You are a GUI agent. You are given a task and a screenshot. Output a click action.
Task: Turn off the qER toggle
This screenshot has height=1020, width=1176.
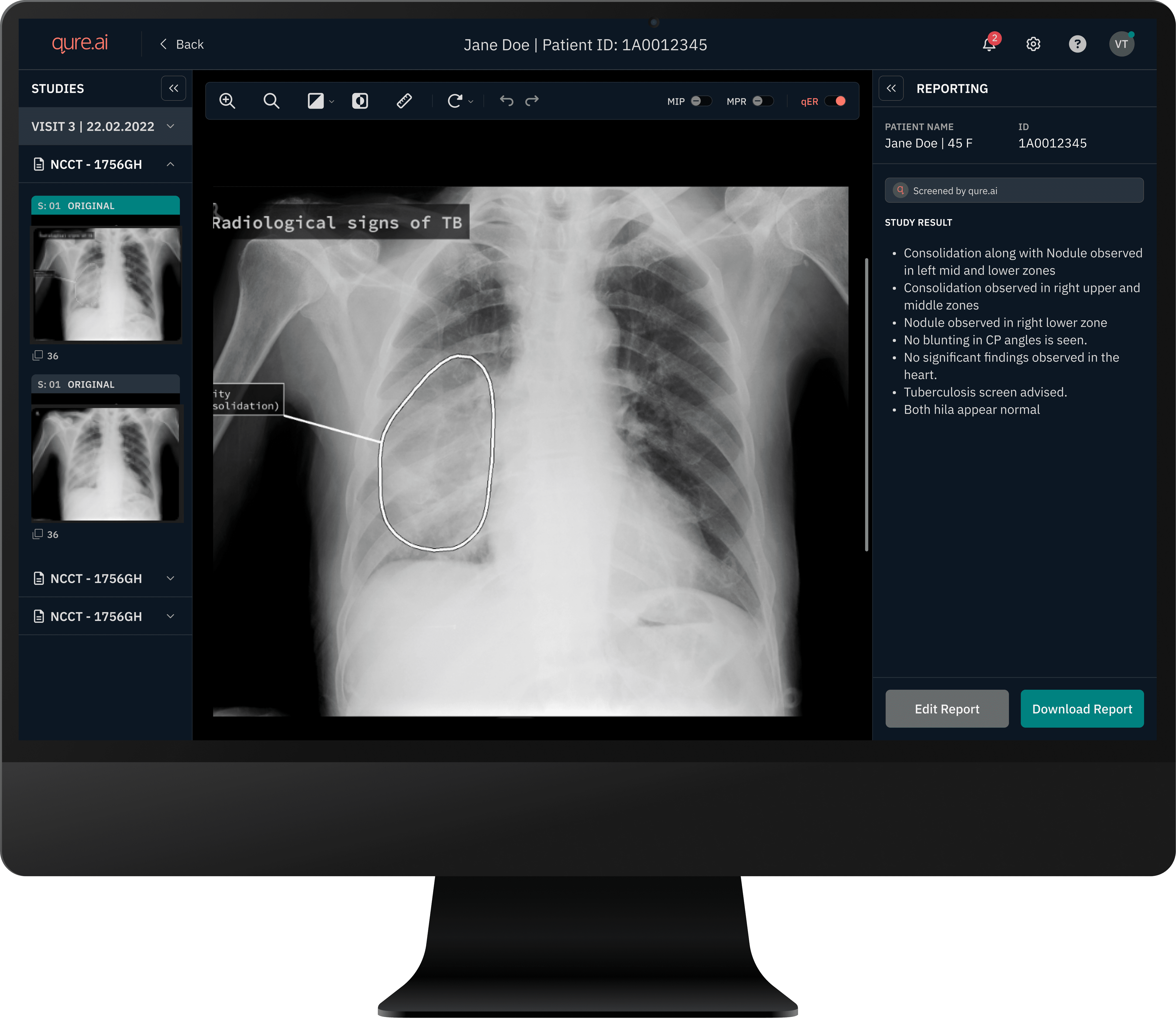(835, 101)
